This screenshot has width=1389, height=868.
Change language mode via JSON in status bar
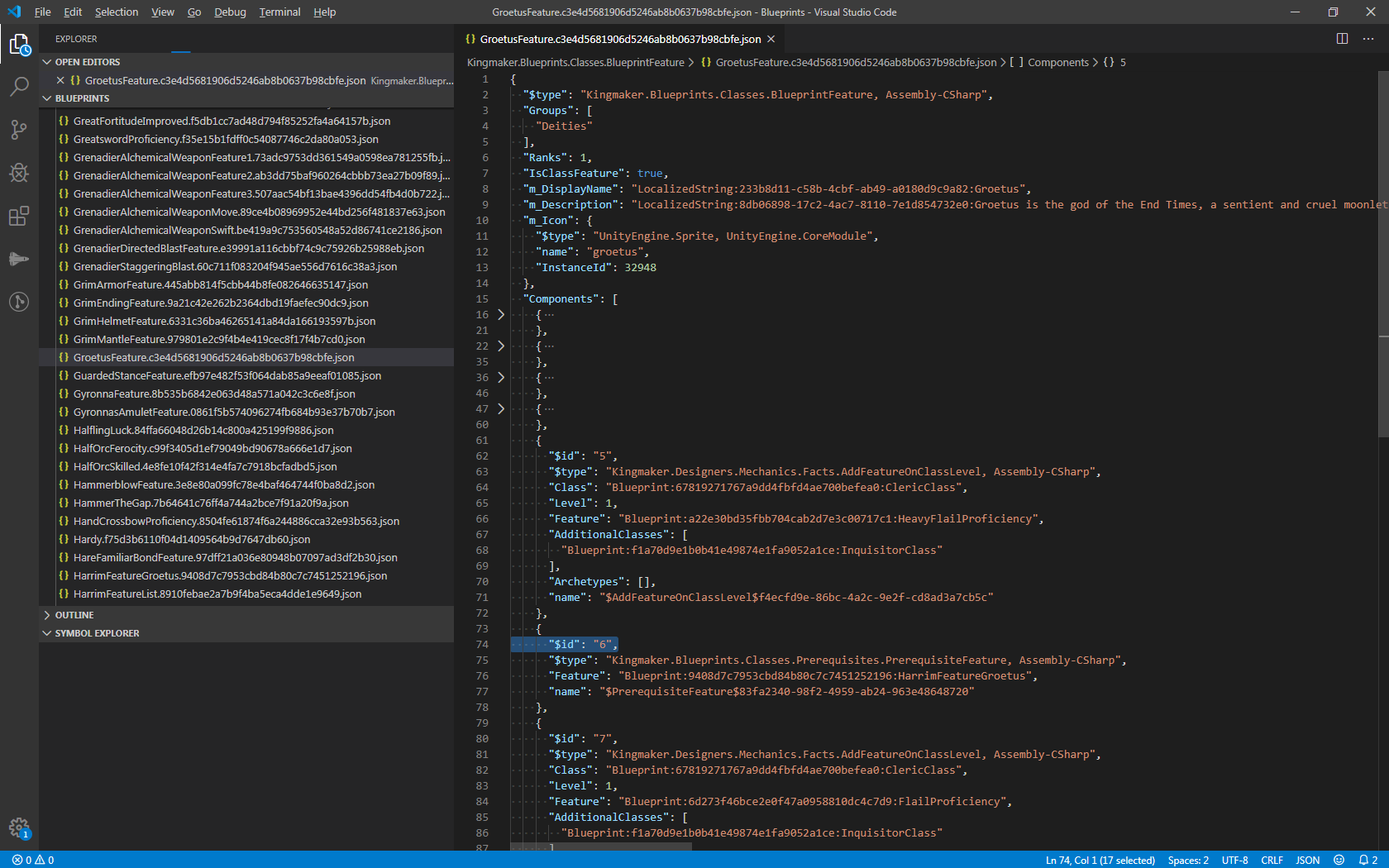coord(1307,860)
